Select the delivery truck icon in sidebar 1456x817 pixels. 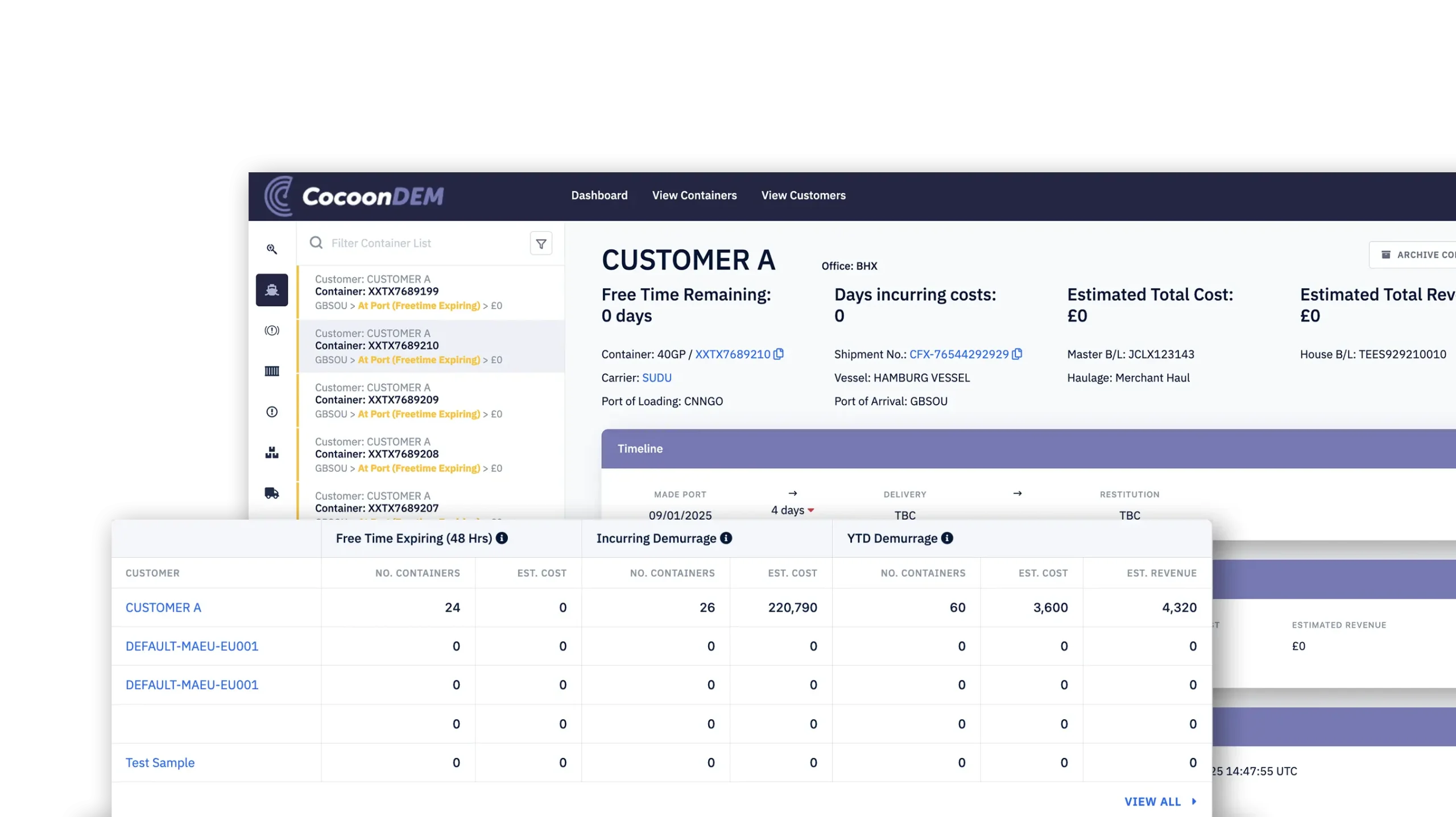tap(272, 493)
